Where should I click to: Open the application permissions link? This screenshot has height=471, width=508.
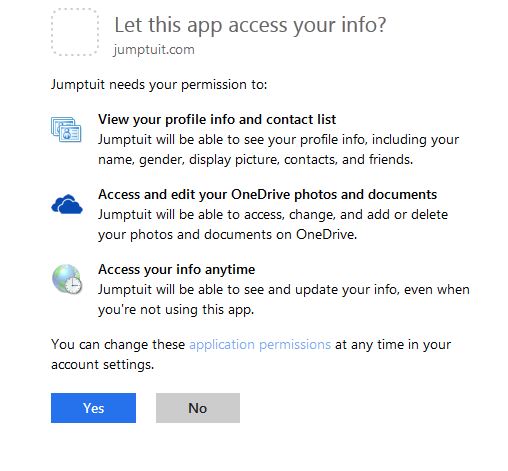point(260,344)
